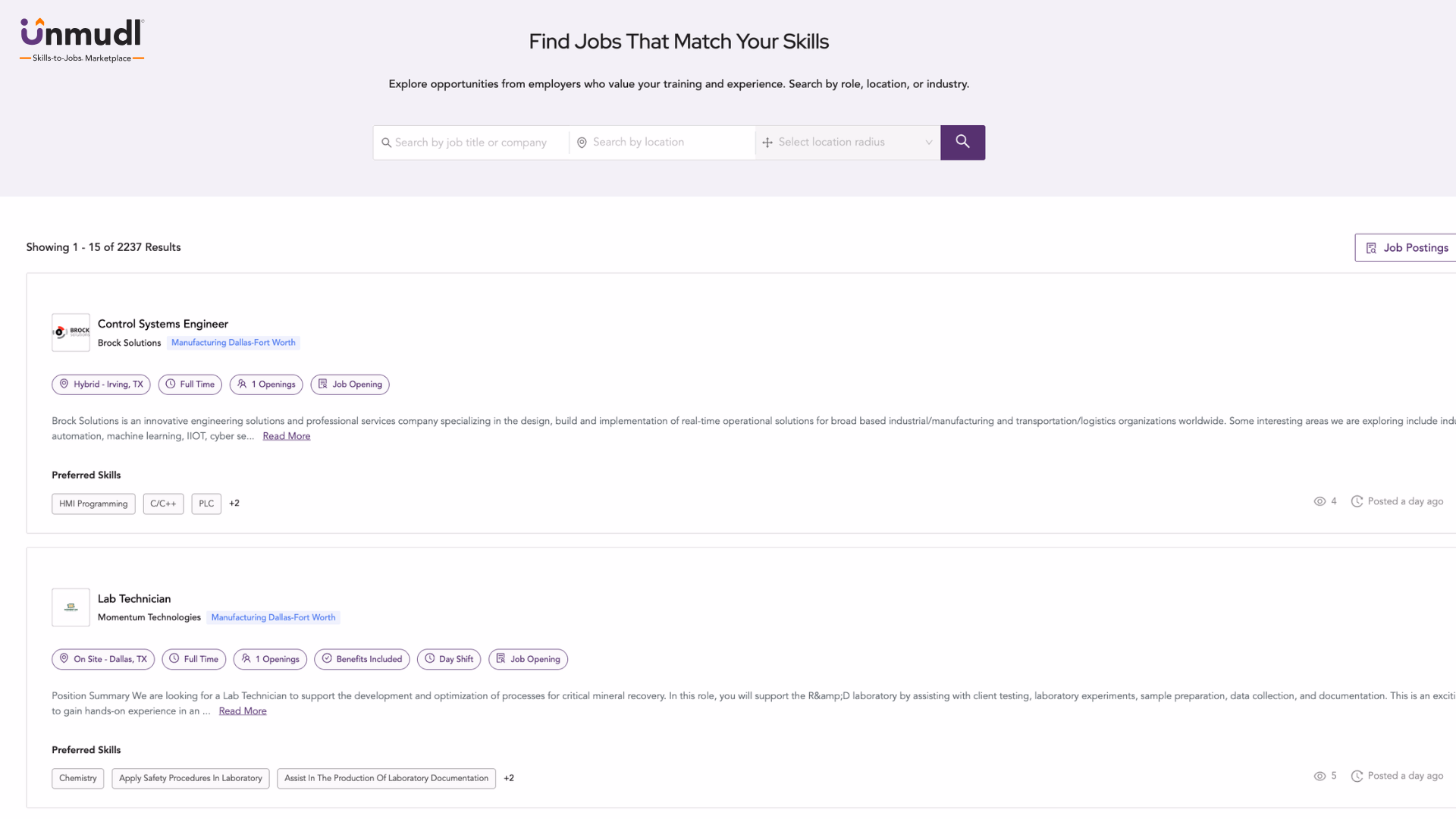Open the Lab Technician job title
The image size is (1456, 819).
(134, 599)
